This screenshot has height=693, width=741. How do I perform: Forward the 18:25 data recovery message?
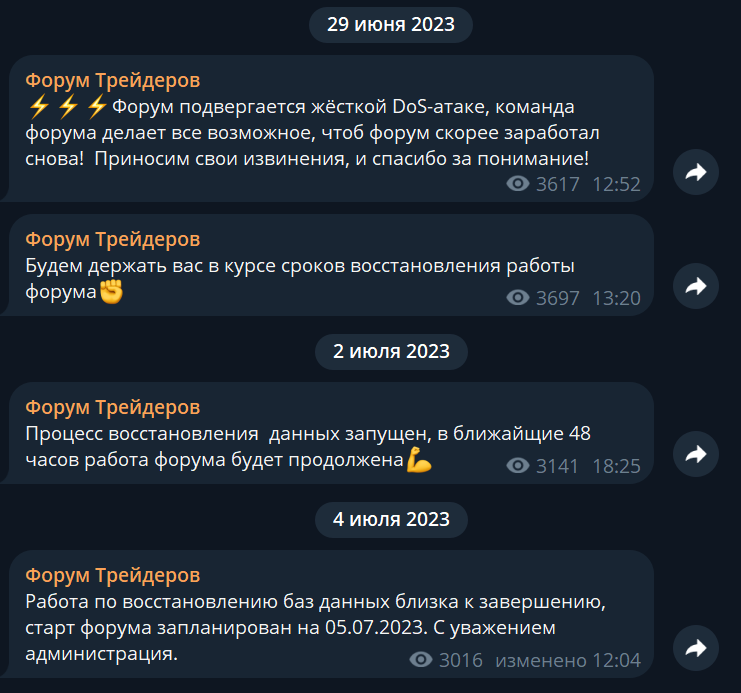click(x=696, y=454)
